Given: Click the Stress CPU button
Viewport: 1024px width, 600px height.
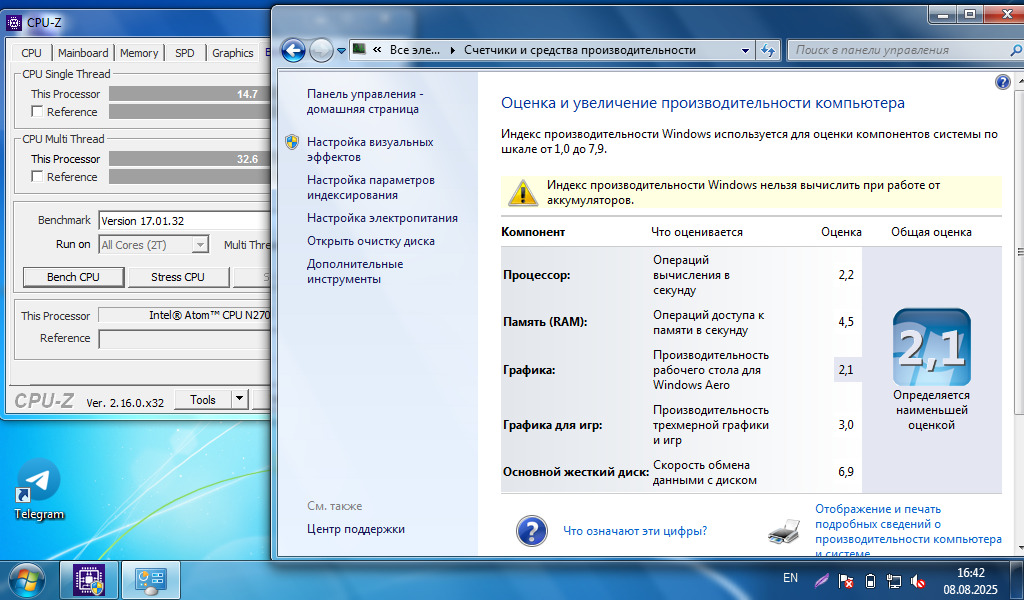Looking at the screenshot, I should click(178, 277).
